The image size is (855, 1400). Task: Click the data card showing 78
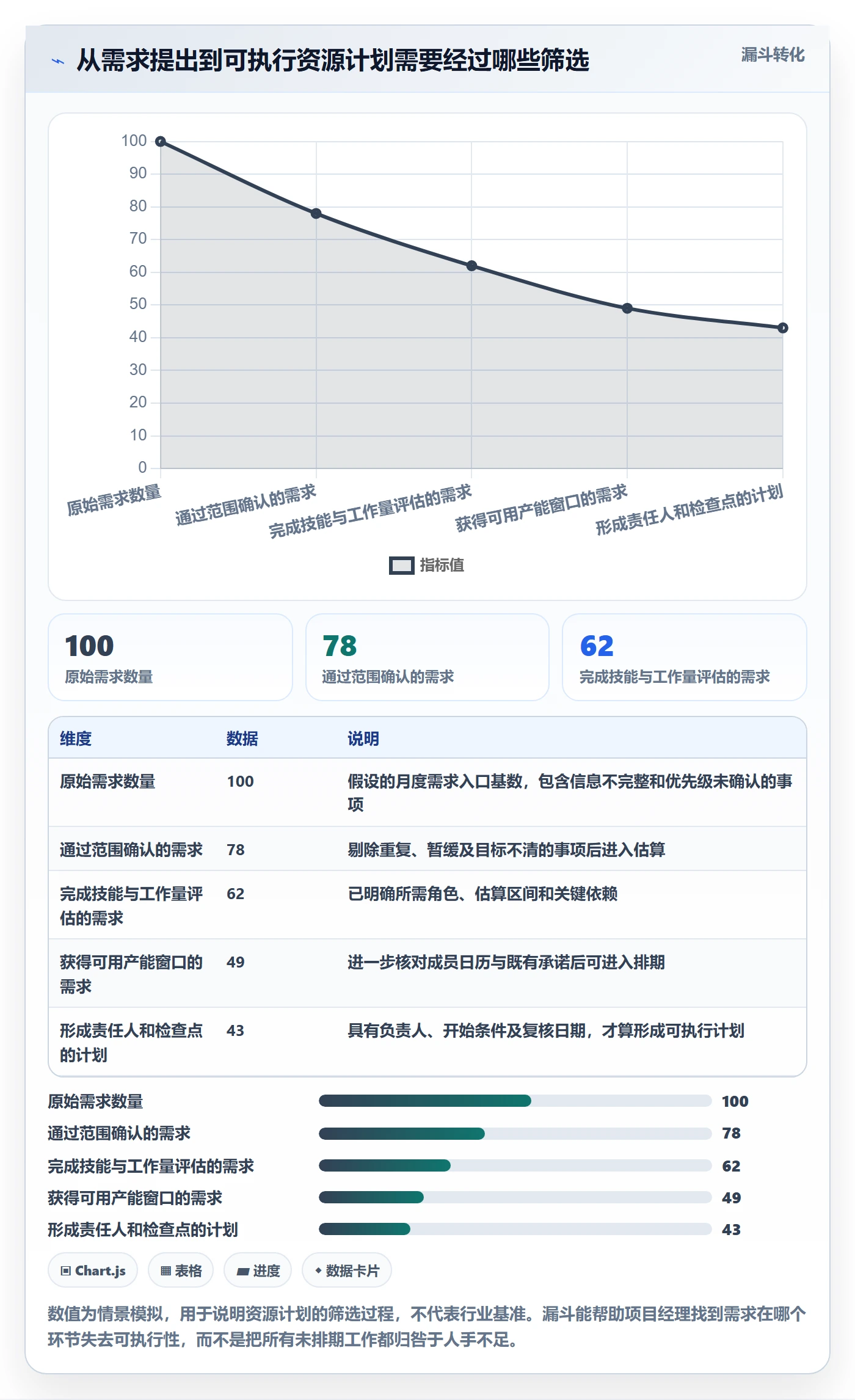tap(428, 657)
